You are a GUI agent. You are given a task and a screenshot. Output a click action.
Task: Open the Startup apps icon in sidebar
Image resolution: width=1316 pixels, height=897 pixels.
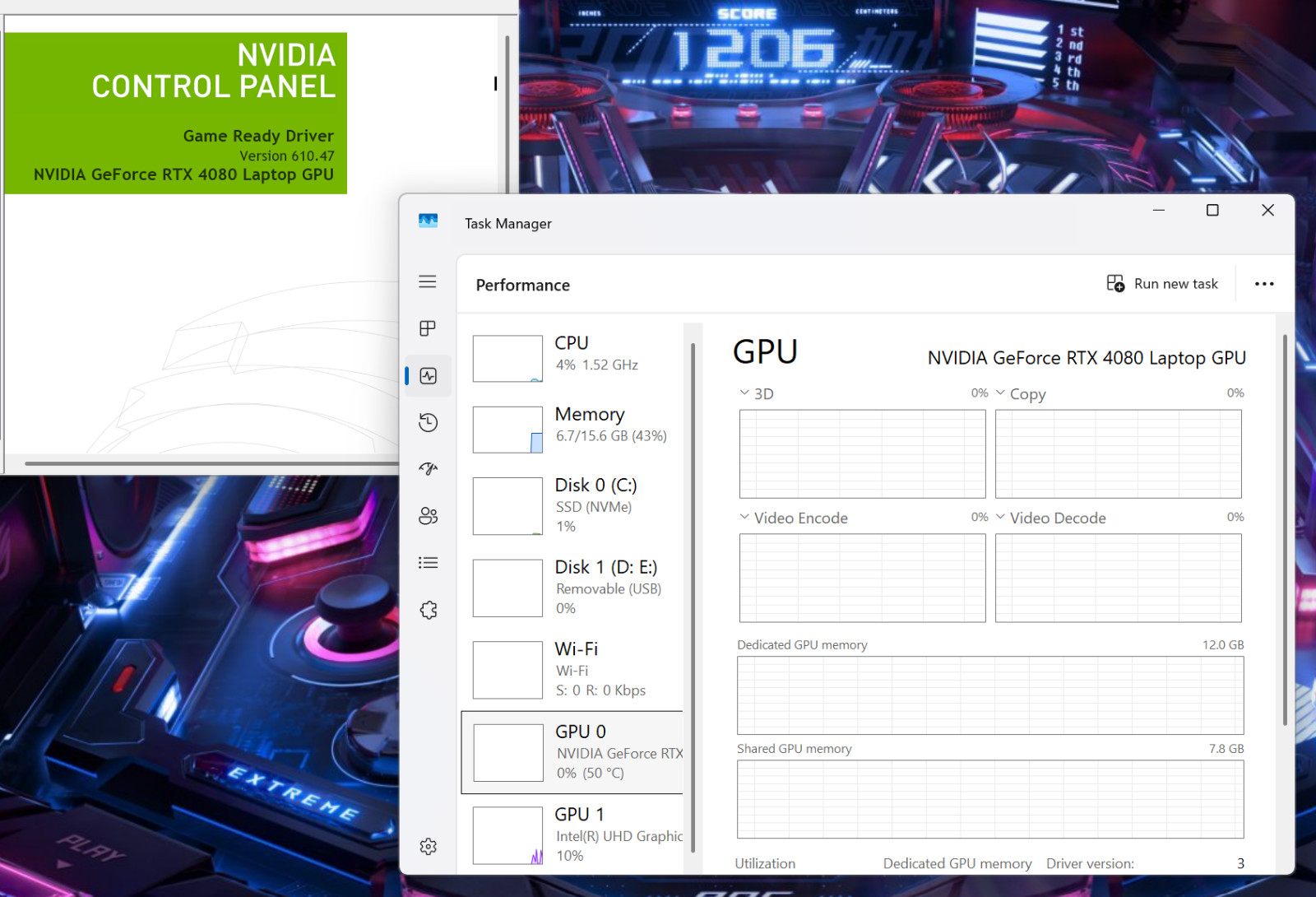[428, 469]
